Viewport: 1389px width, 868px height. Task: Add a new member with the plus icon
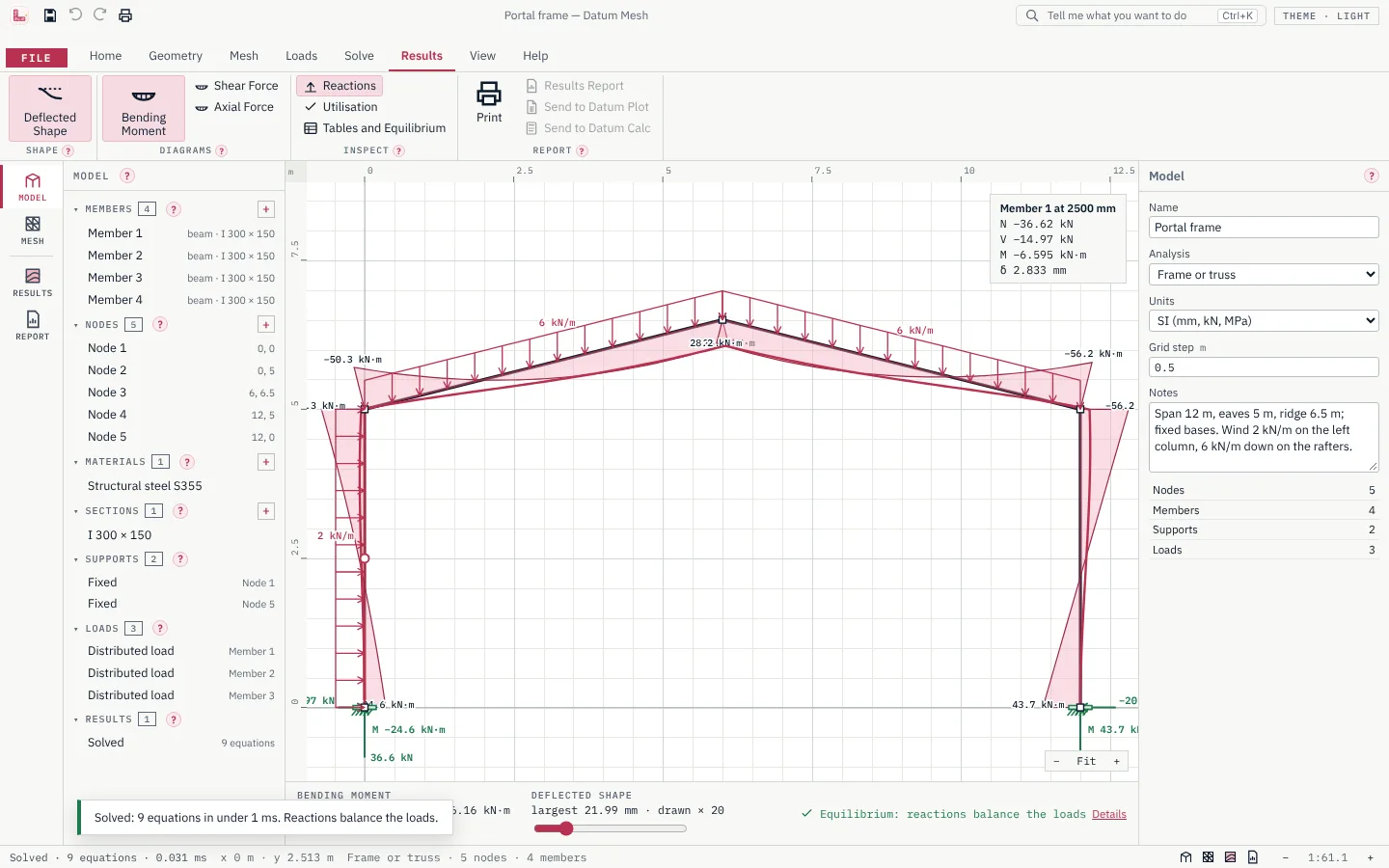(266, 209)
